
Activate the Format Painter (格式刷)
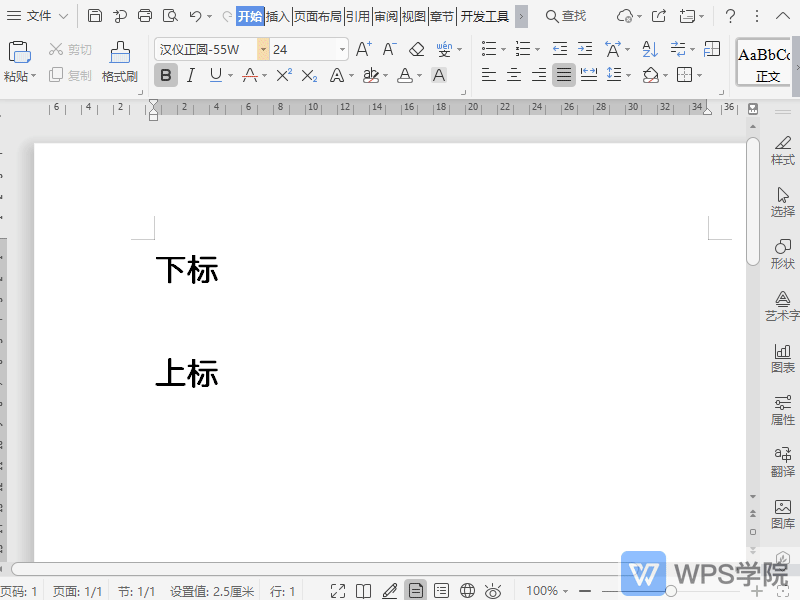pos(119,60)
